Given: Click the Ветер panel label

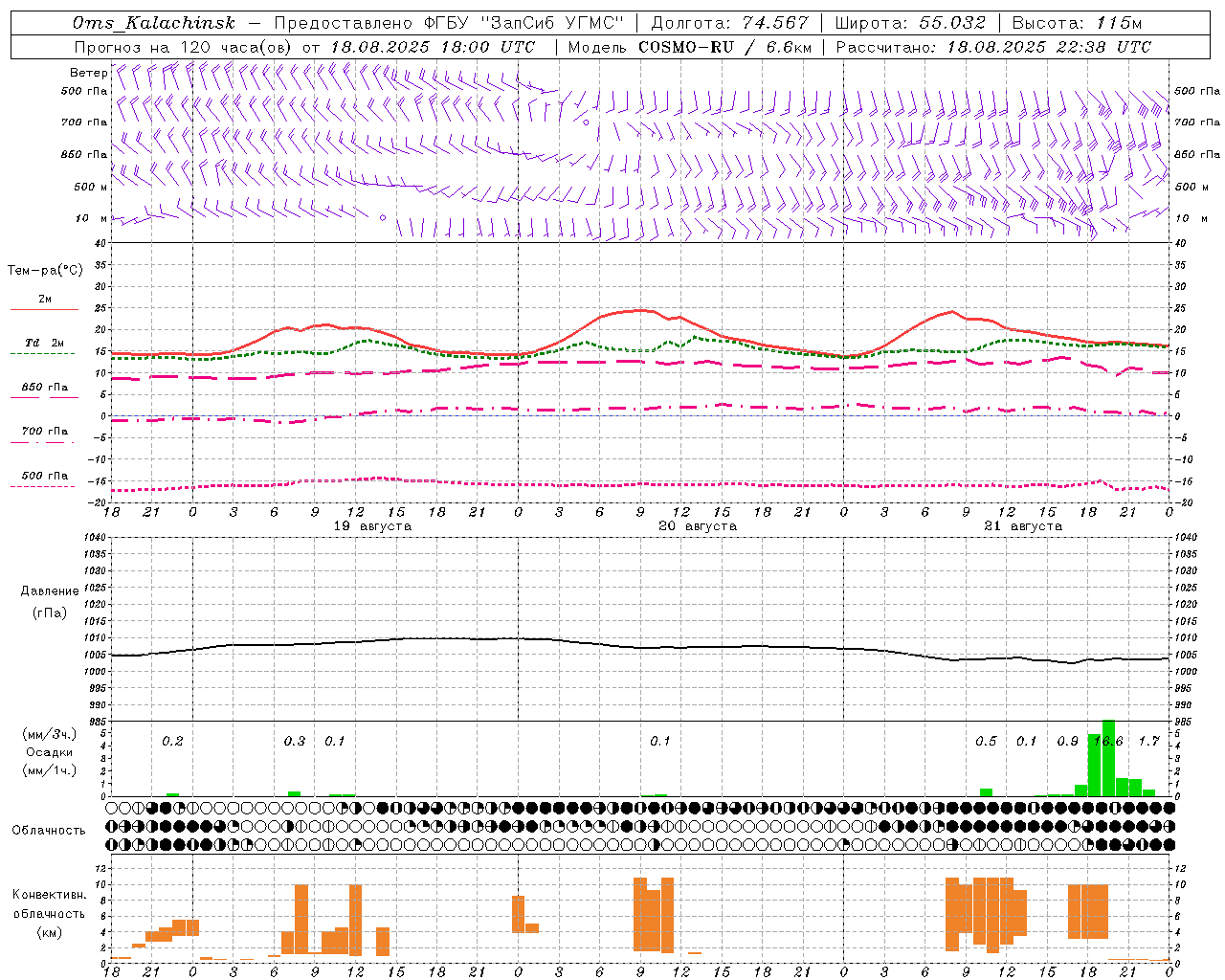Looking at the screenshot, I should pos(88,73).
